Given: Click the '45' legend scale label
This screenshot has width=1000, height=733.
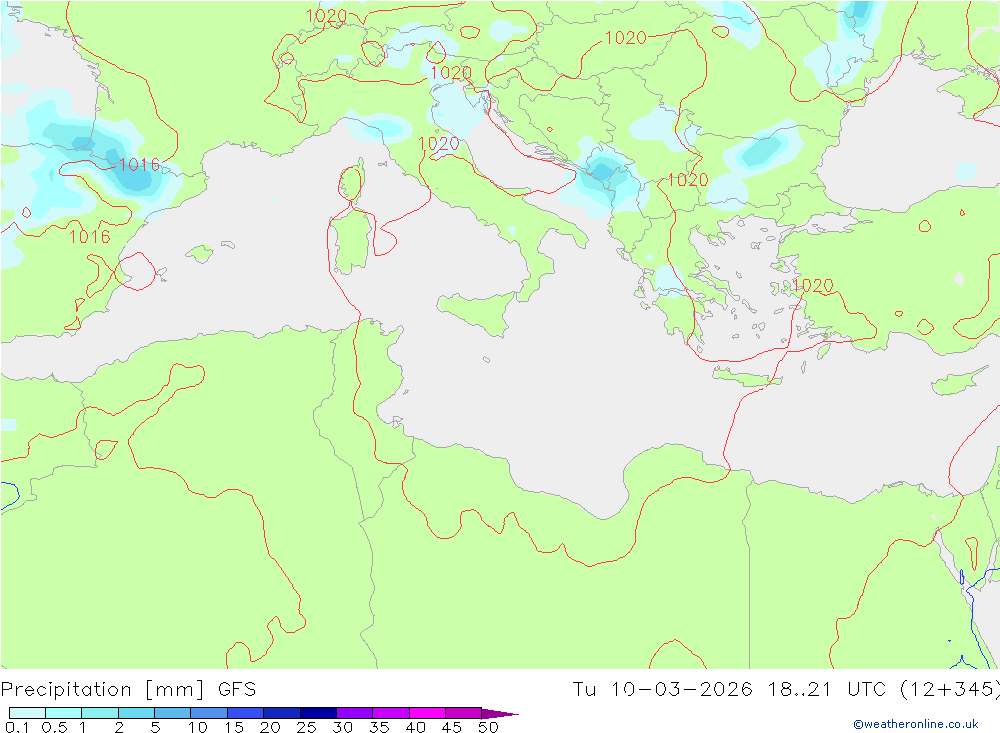Looking at the screenshot, I should pos(452,727).
